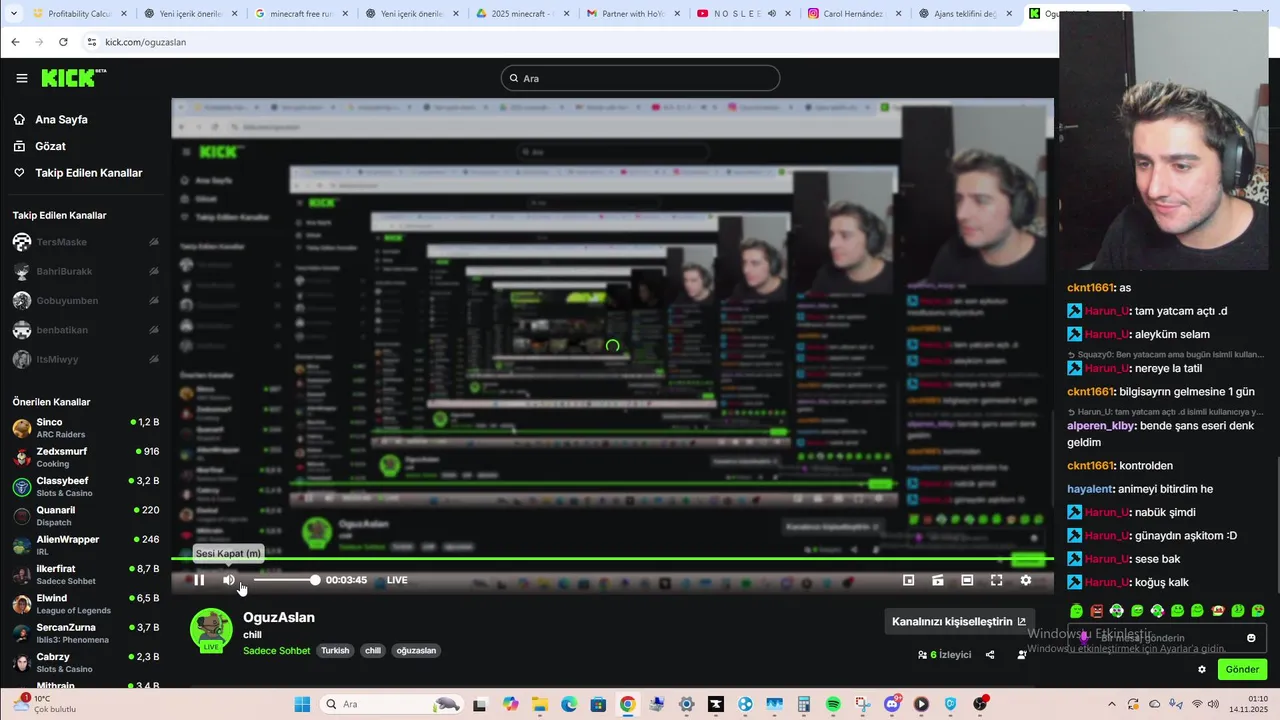Screen dimensions: 1280x720
Task: Open OBS Studio from the taskbar
Action: click(x=980, y=704)
